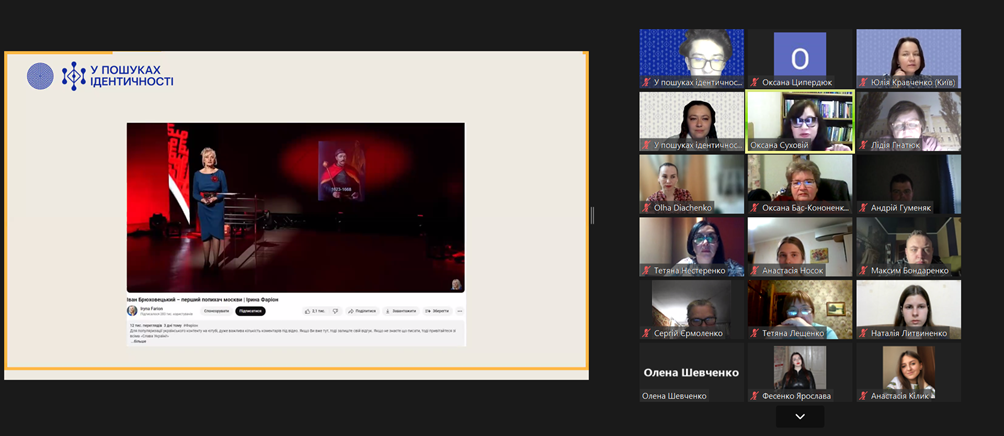Click the black Subscribe button
The height and width of the screenshot is (436, 1004).
pos(250,311)
